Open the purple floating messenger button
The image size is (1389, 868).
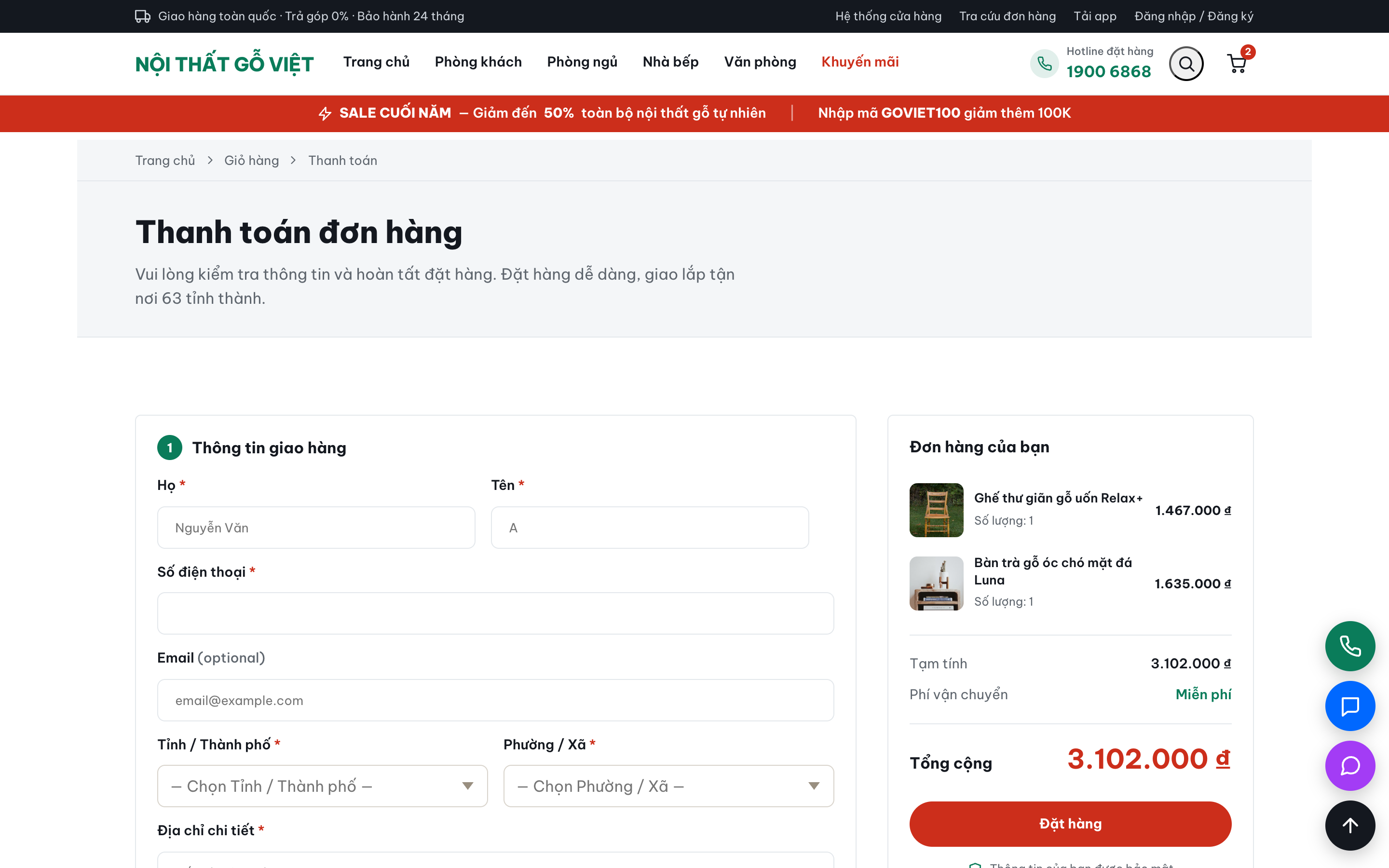click(x=1350, y=765)
